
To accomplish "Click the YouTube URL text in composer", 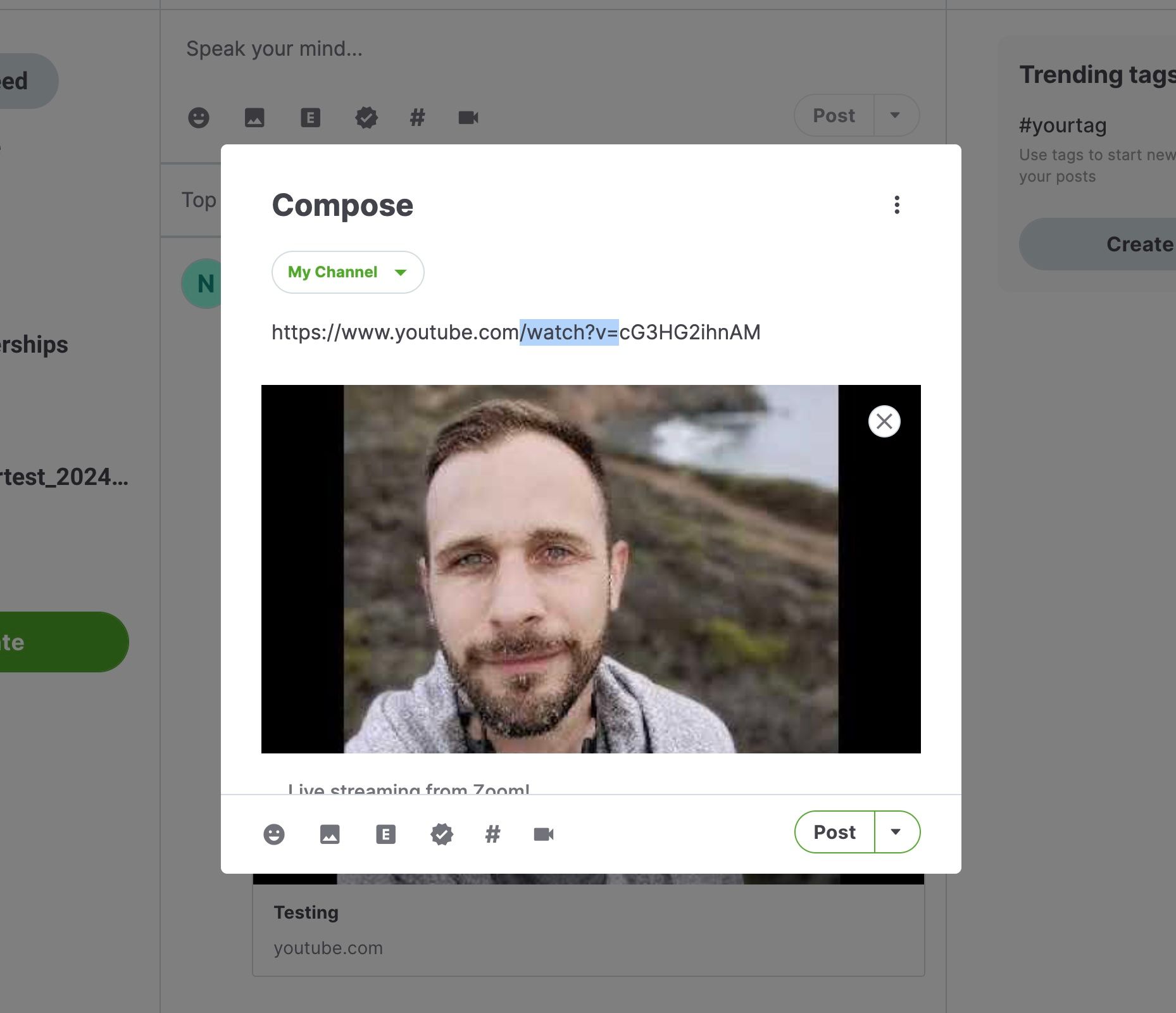I will point(516,332).
